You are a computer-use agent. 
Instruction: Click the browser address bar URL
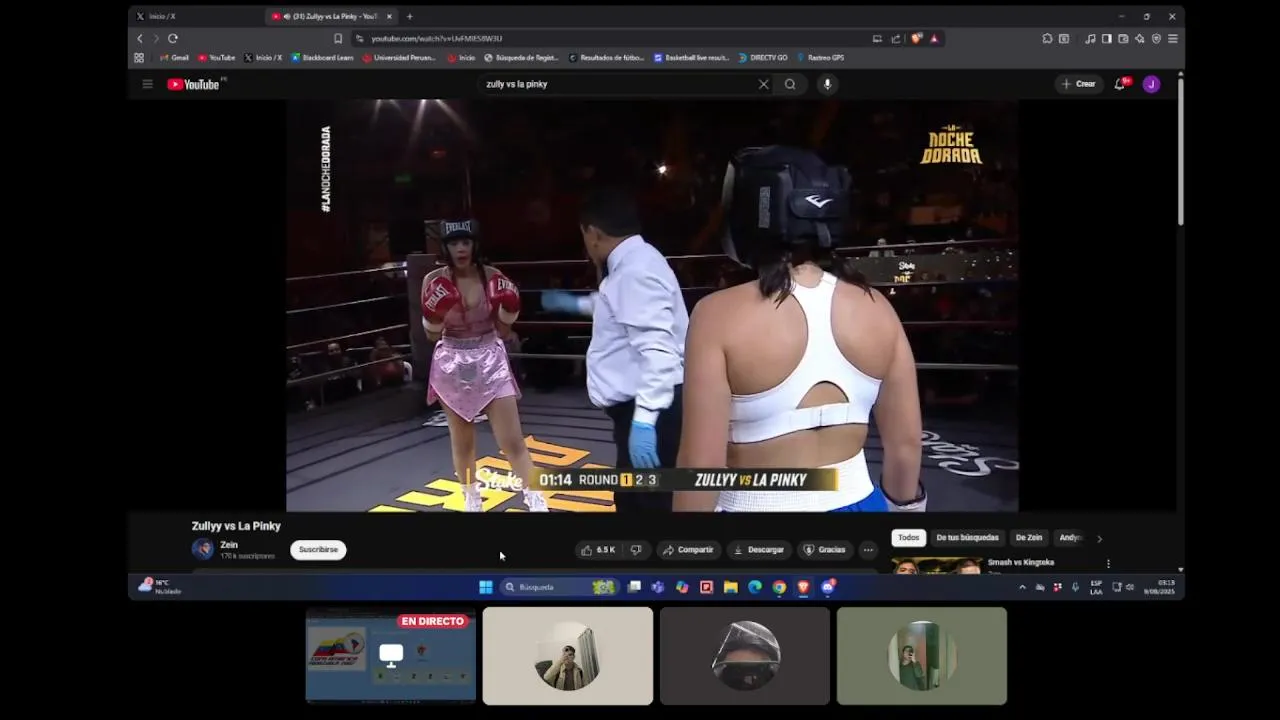pyautogui.click(x=436, y=38)
